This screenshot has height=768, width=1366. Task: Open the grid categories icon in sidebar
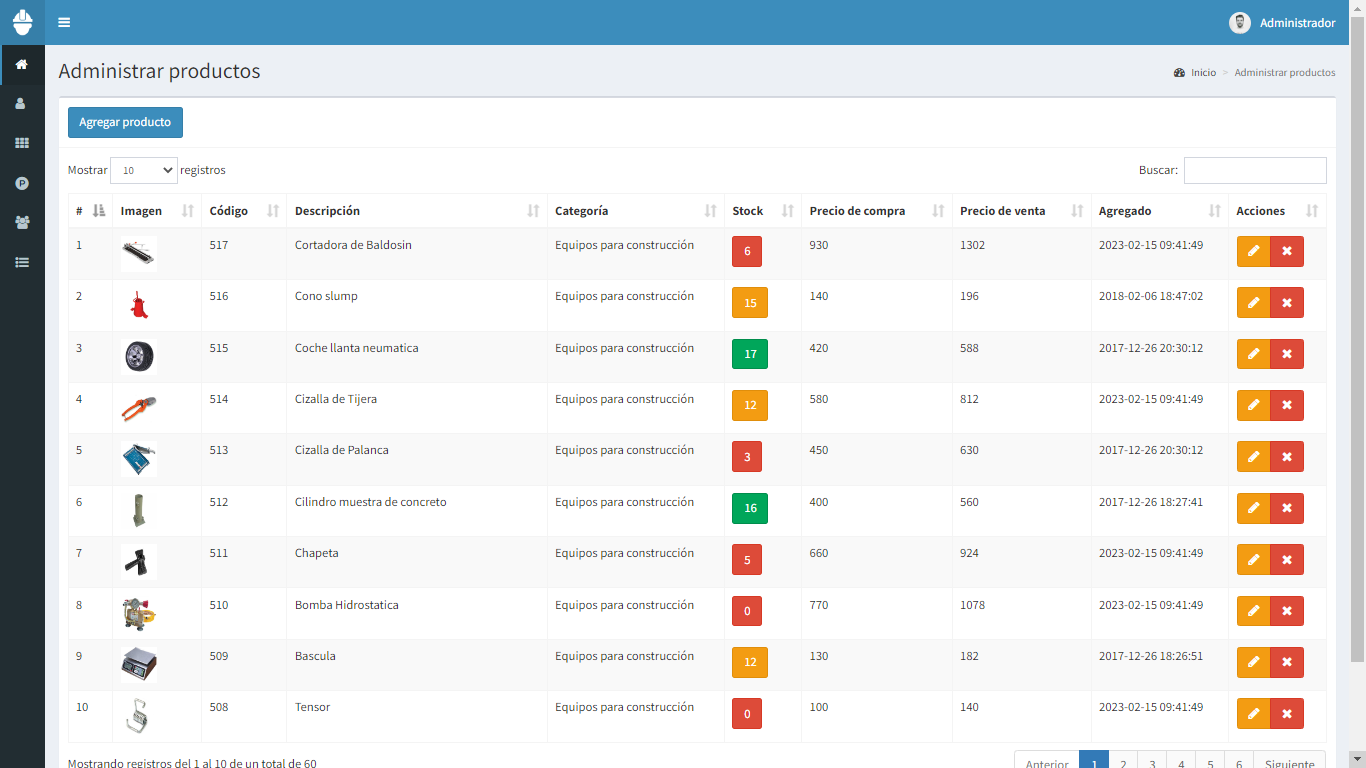(22, 143)
